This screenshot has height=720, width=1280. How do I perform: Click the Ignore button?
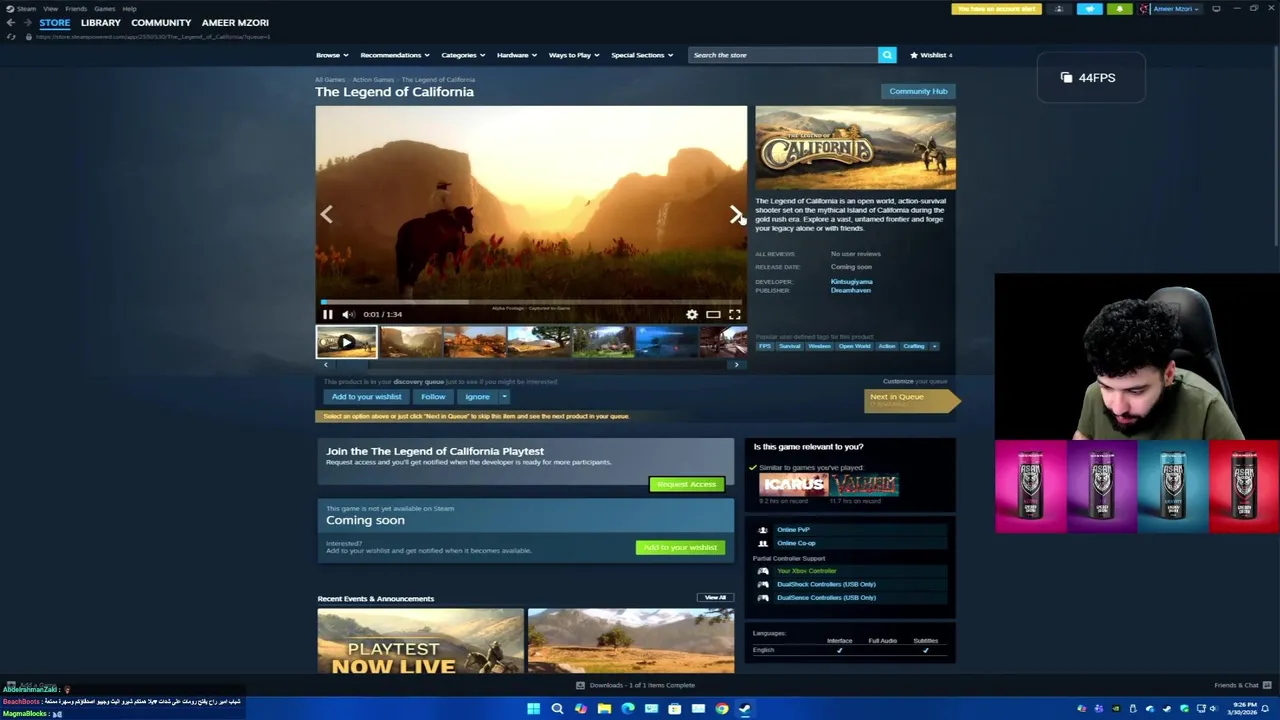point(477,397)
